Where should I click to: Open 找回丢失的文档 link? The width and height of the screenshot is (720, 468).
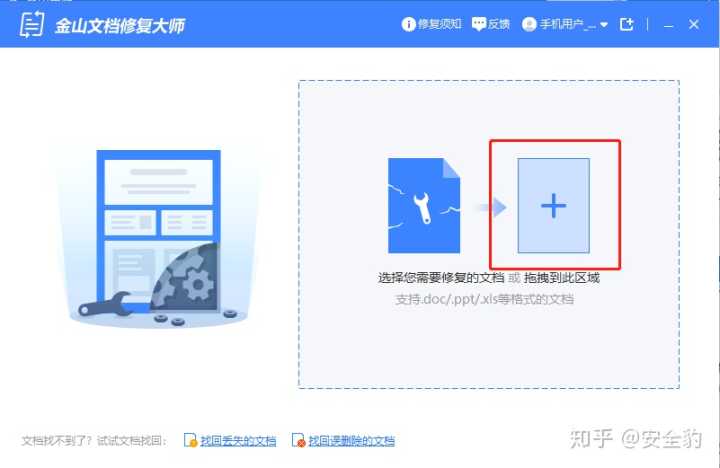[238, 441]
